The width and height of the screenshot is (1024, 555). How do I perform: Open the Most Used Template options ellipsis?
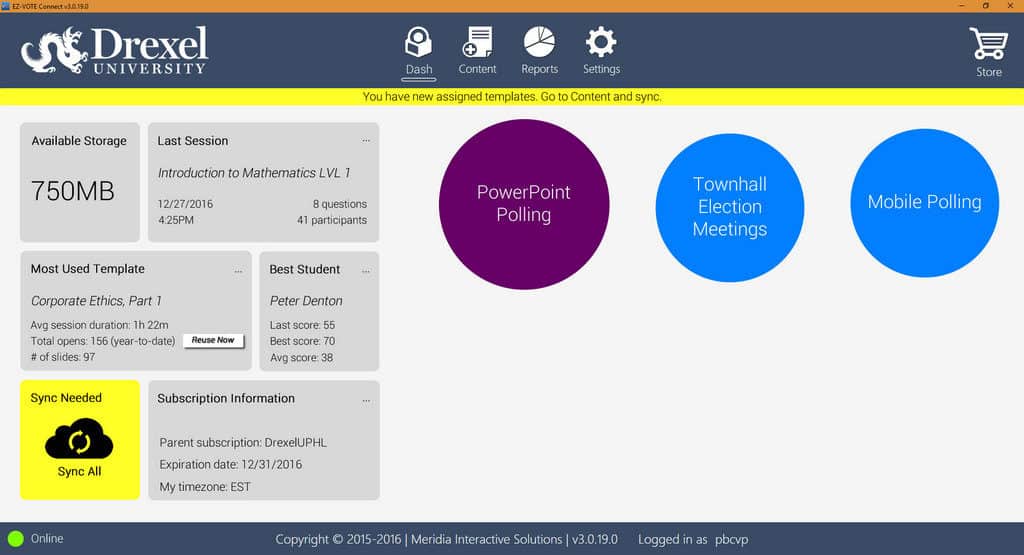(238, 271)
